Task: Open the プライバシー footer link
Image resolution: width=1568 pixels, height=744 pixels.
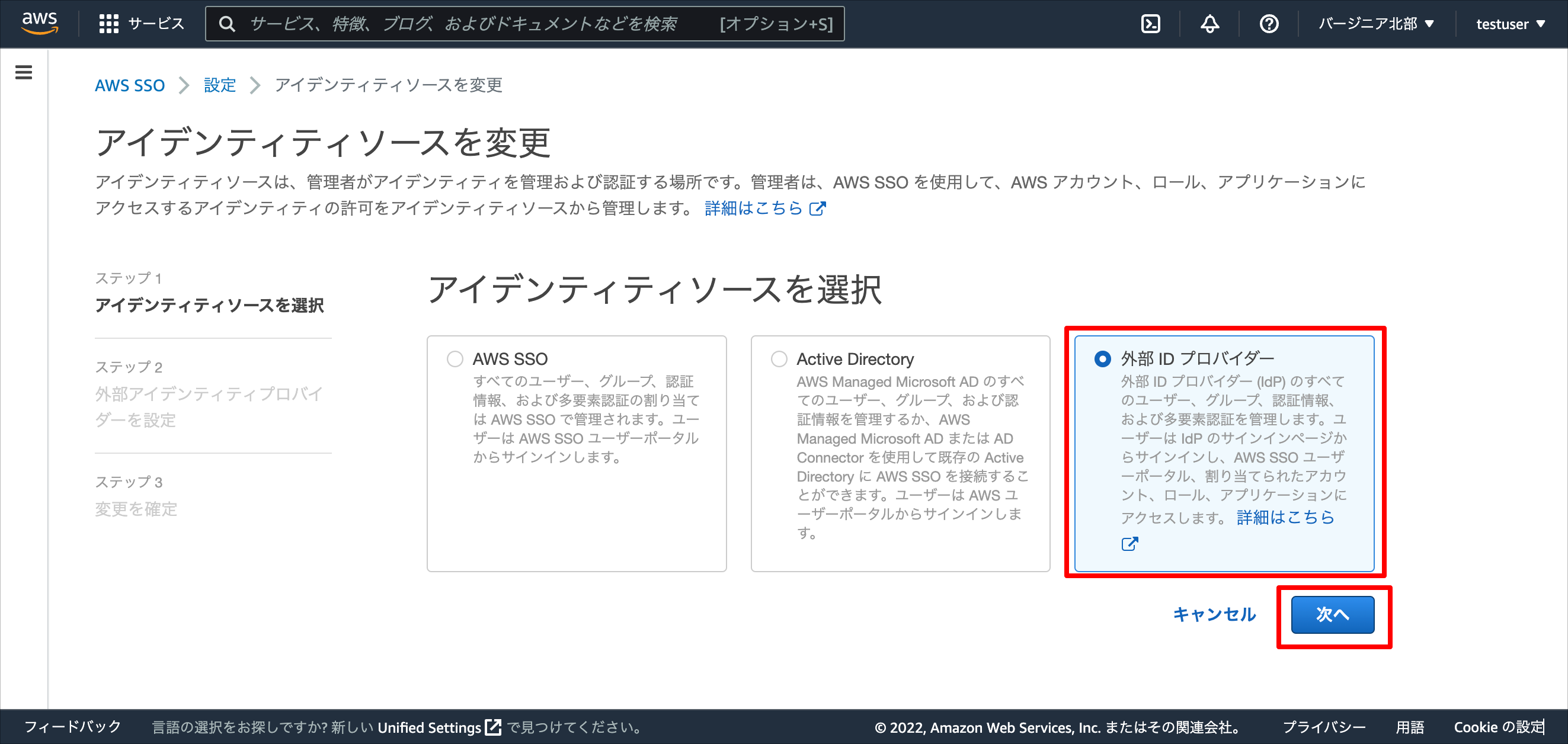Action: pos(1324,727)
